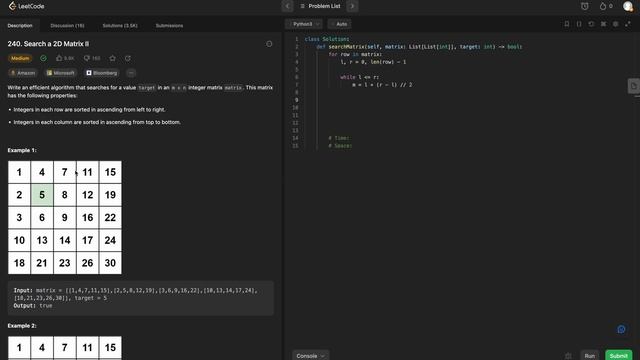Image resolution: width=640 pixels, height=360 pixels.
Task: Open editor settings gear icon
Action: click(616, 24)
